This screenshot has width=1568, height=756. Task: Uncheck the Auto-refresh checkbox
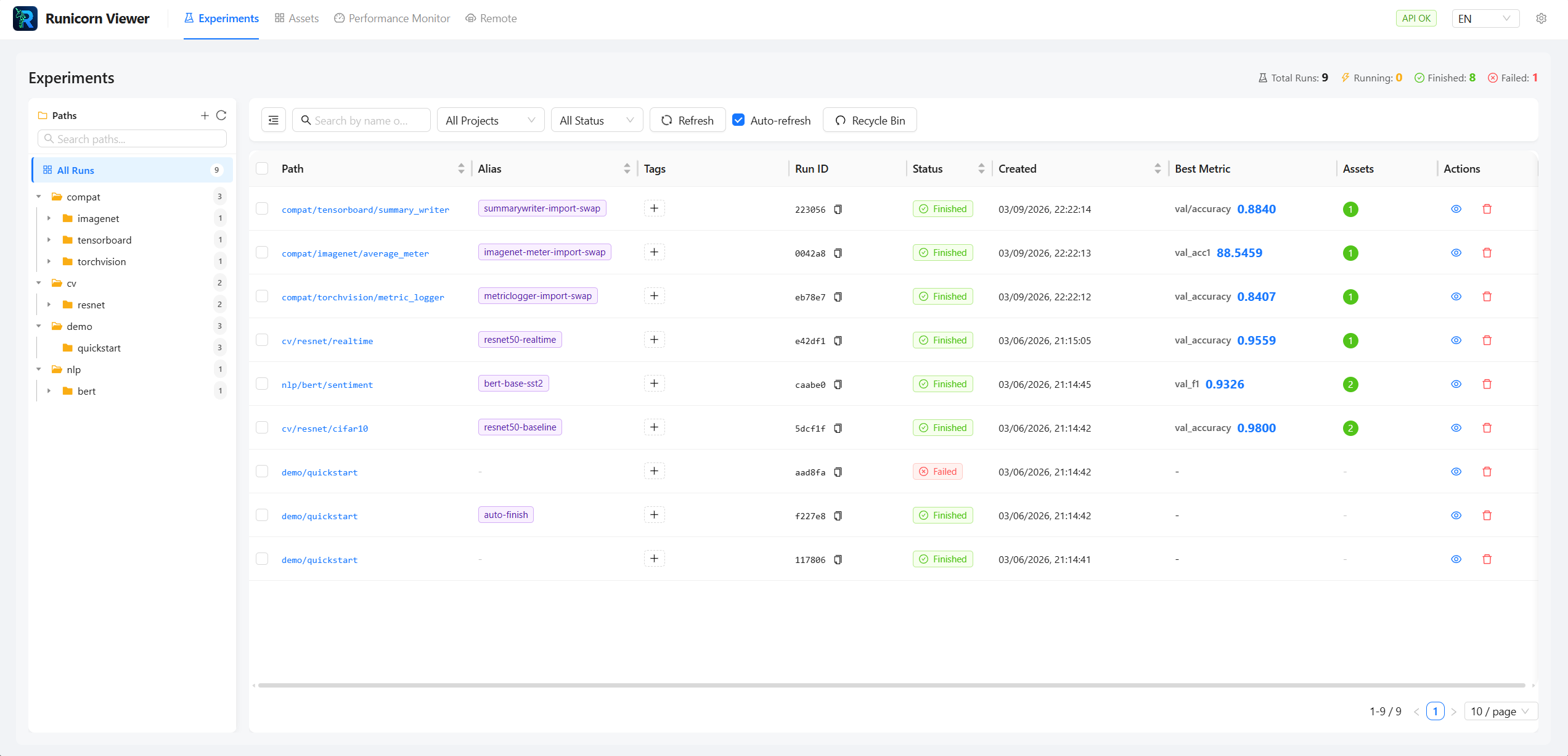pyautogui.click(x=738, y=120)
